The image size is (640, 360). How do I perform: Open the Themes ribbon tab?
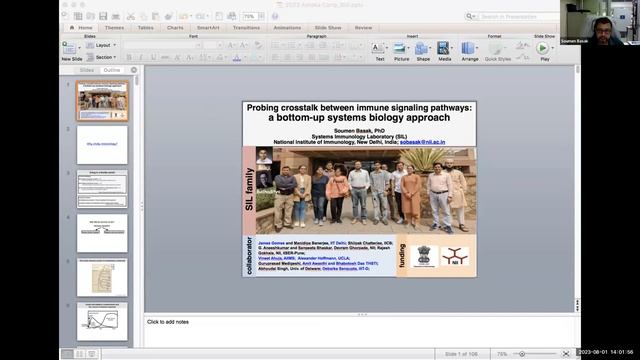114,28
